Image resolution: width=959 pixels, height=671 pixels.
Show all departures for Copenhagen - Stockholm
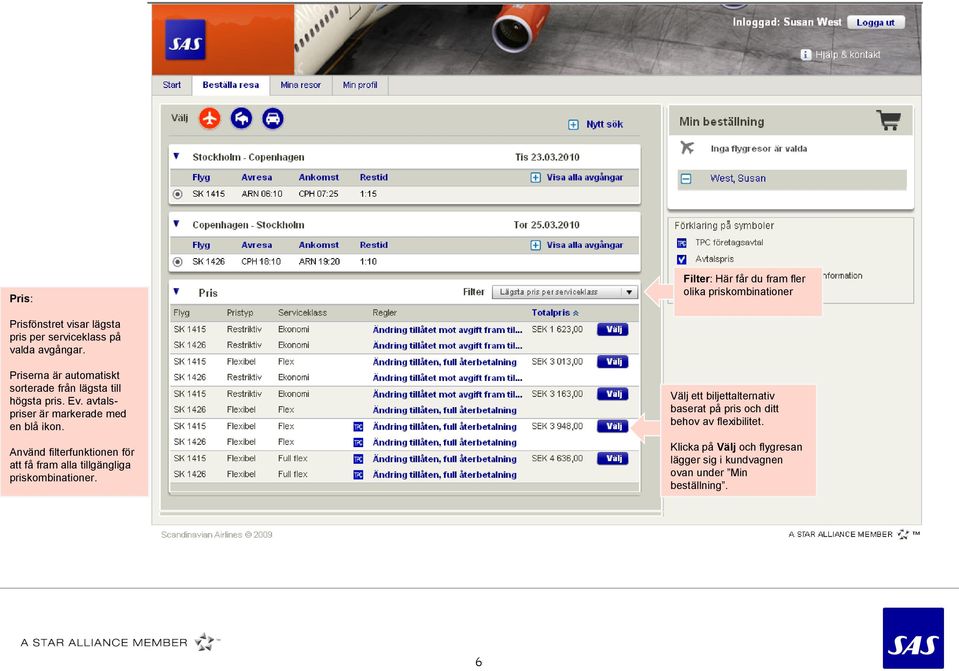point(585,245)
